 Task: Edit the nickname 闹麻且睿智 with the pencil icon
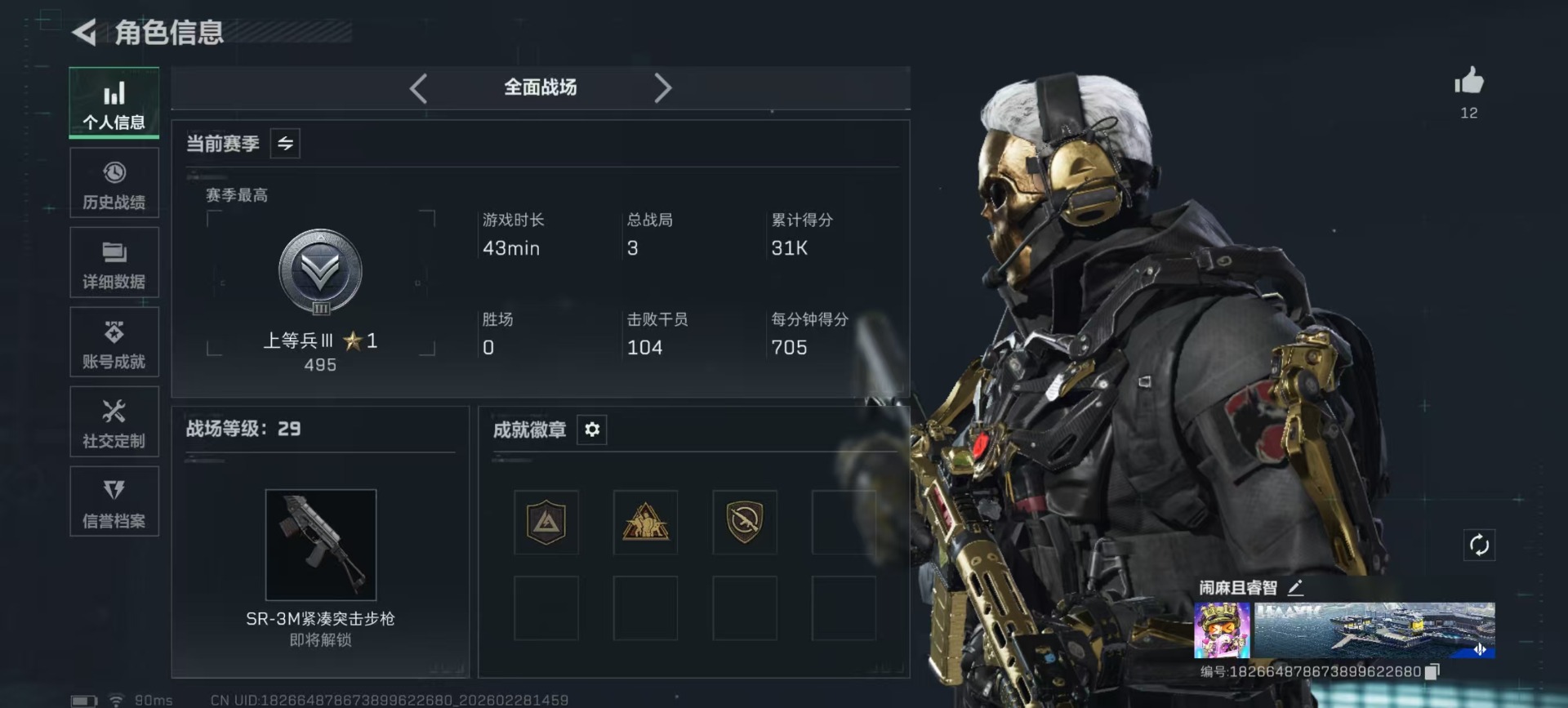coord(1295,587)
